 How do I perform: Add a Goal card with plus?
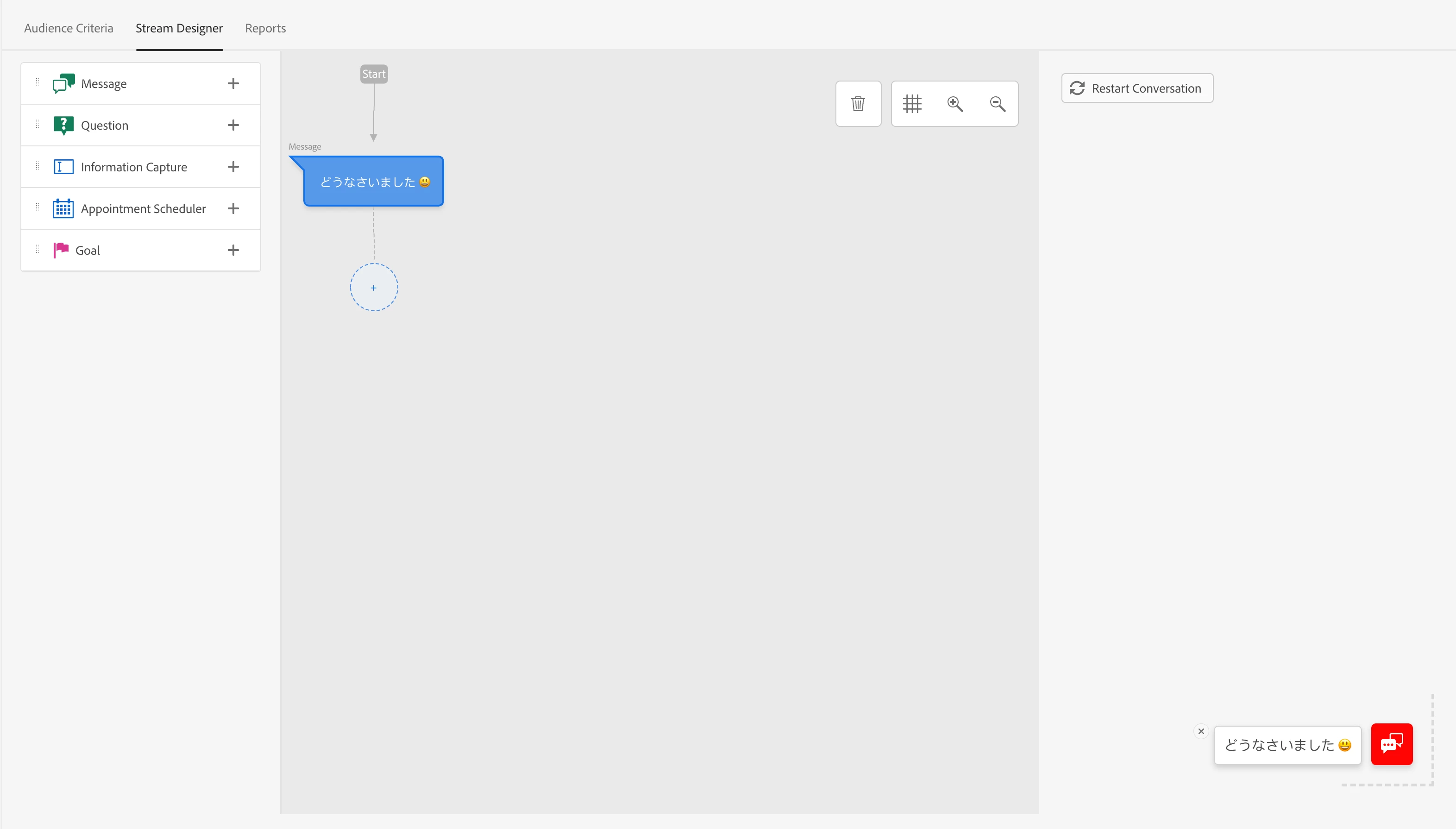(x=233, y=250)
